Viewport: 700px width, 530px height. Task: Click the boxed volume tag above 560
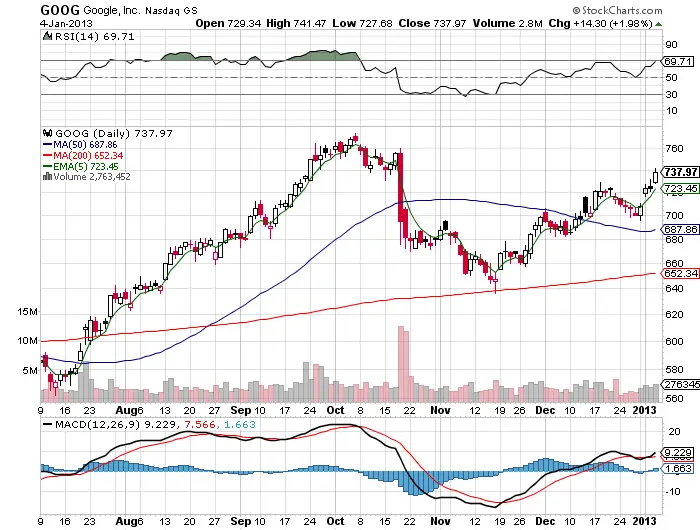pyautogui.click(x=682, y=384)
